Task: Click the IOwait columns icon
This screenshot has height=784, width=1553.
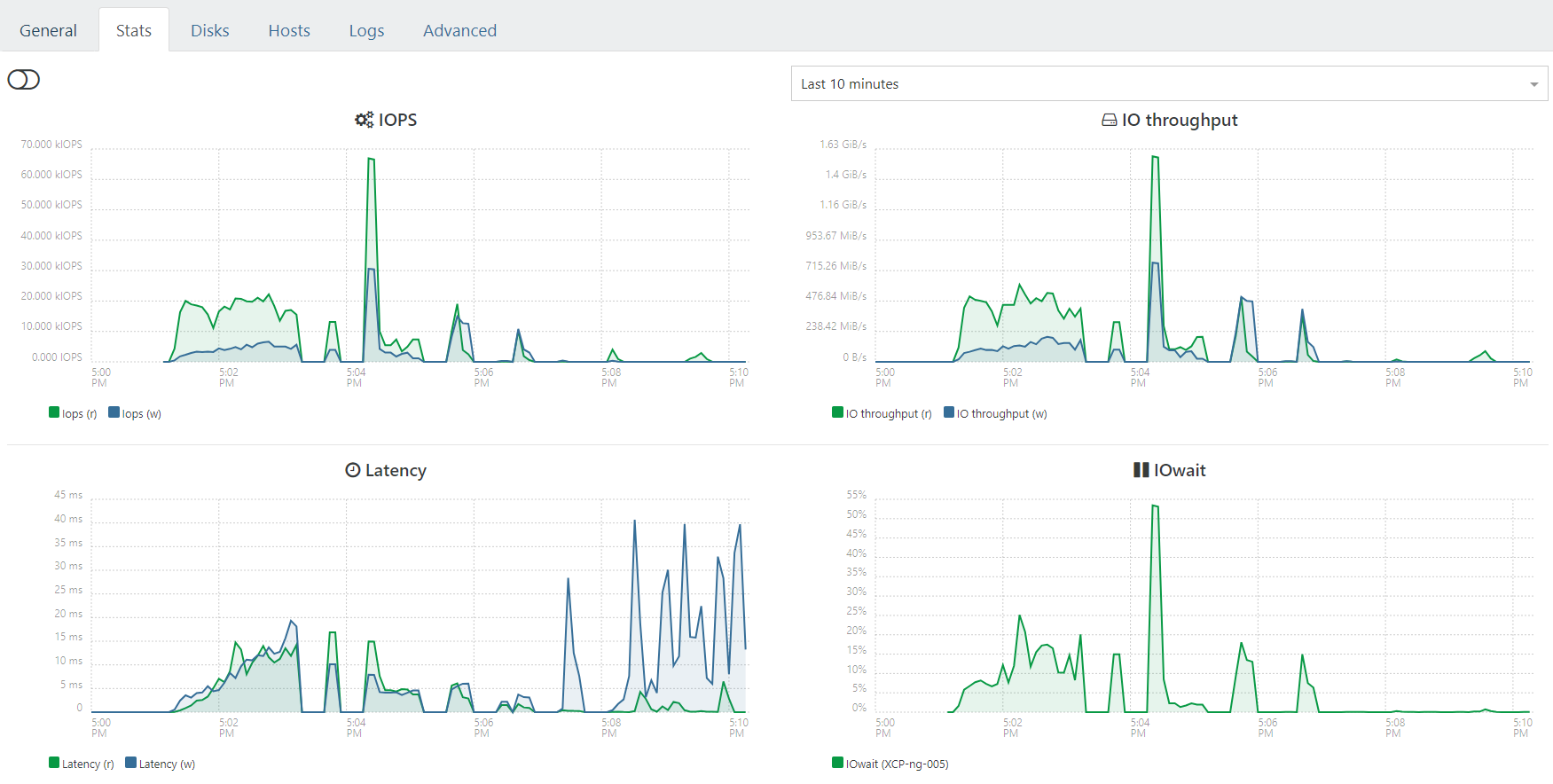Action: point(1141,470)
